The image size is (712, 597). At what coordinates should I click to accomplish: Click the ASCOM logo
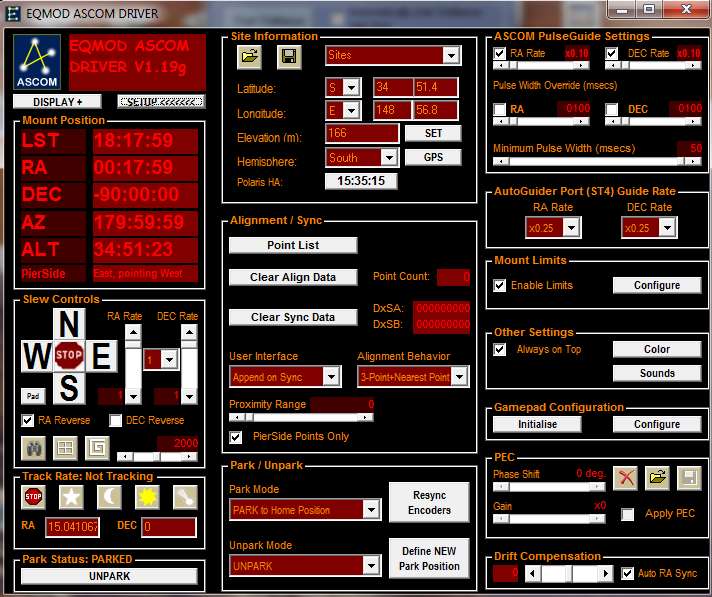click(37, 62)
